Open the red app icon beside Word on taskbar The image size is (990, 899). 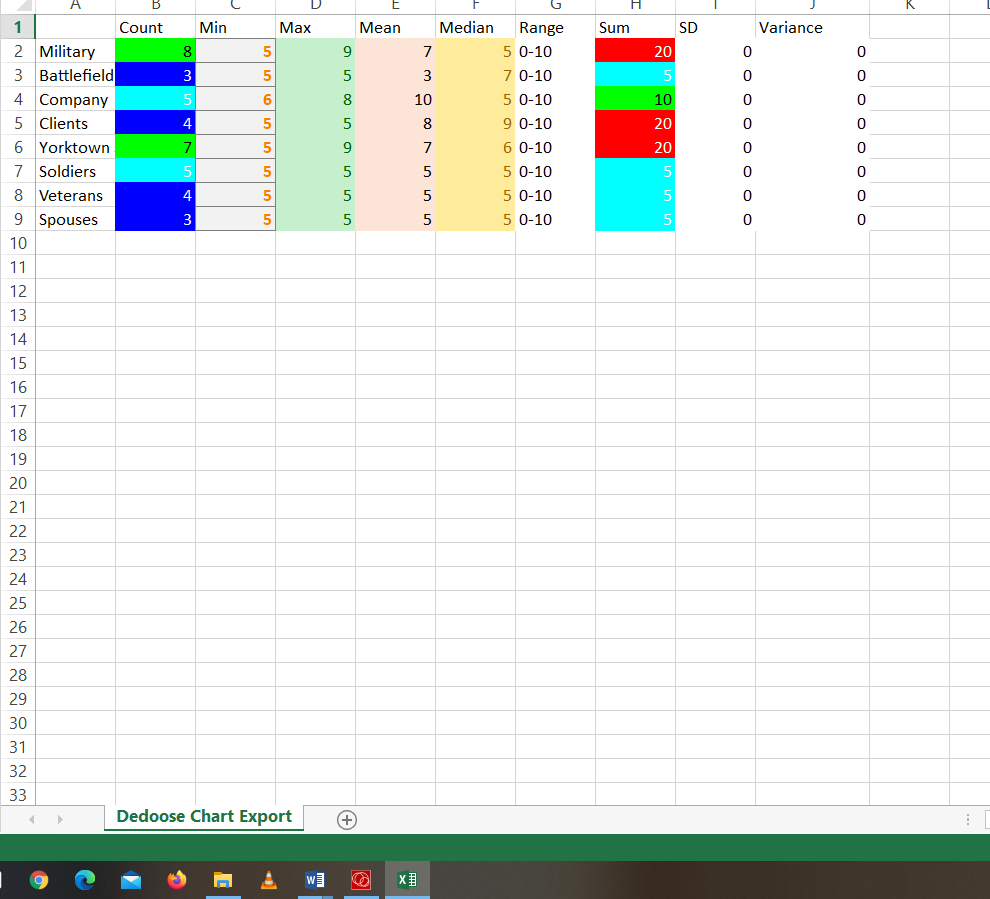pyautogui.click(x=360, y=880)
